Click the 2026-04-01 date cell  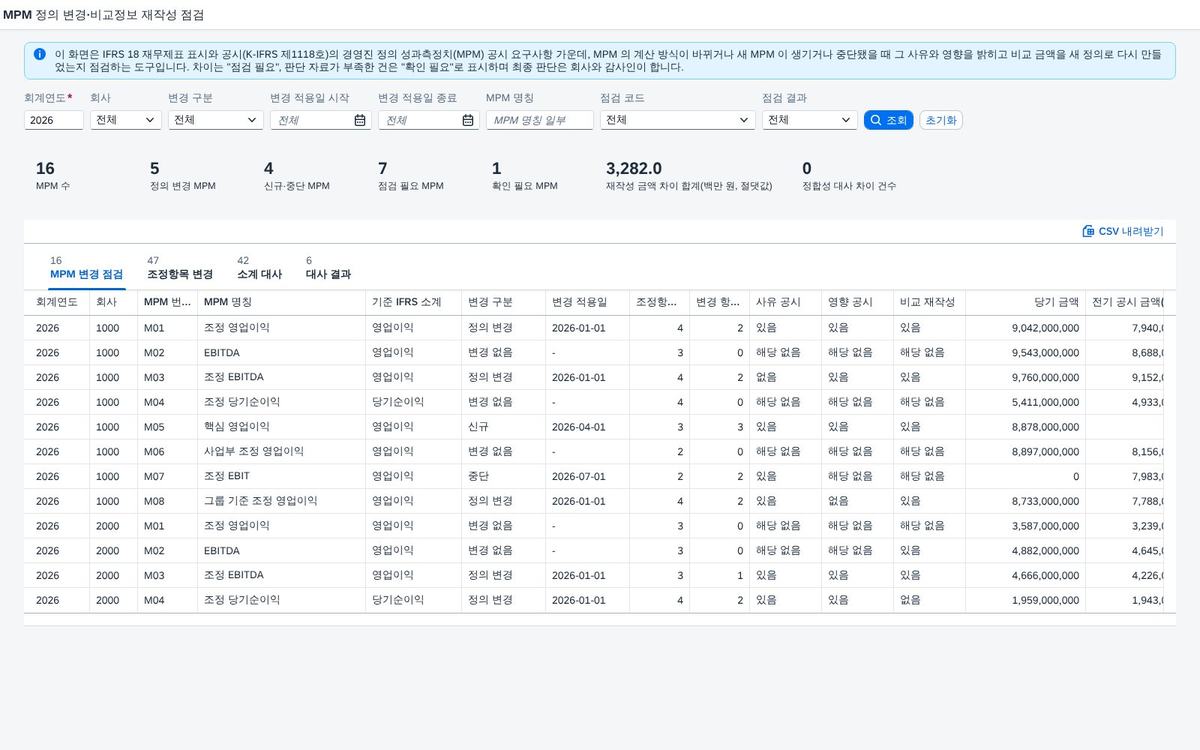588,427
